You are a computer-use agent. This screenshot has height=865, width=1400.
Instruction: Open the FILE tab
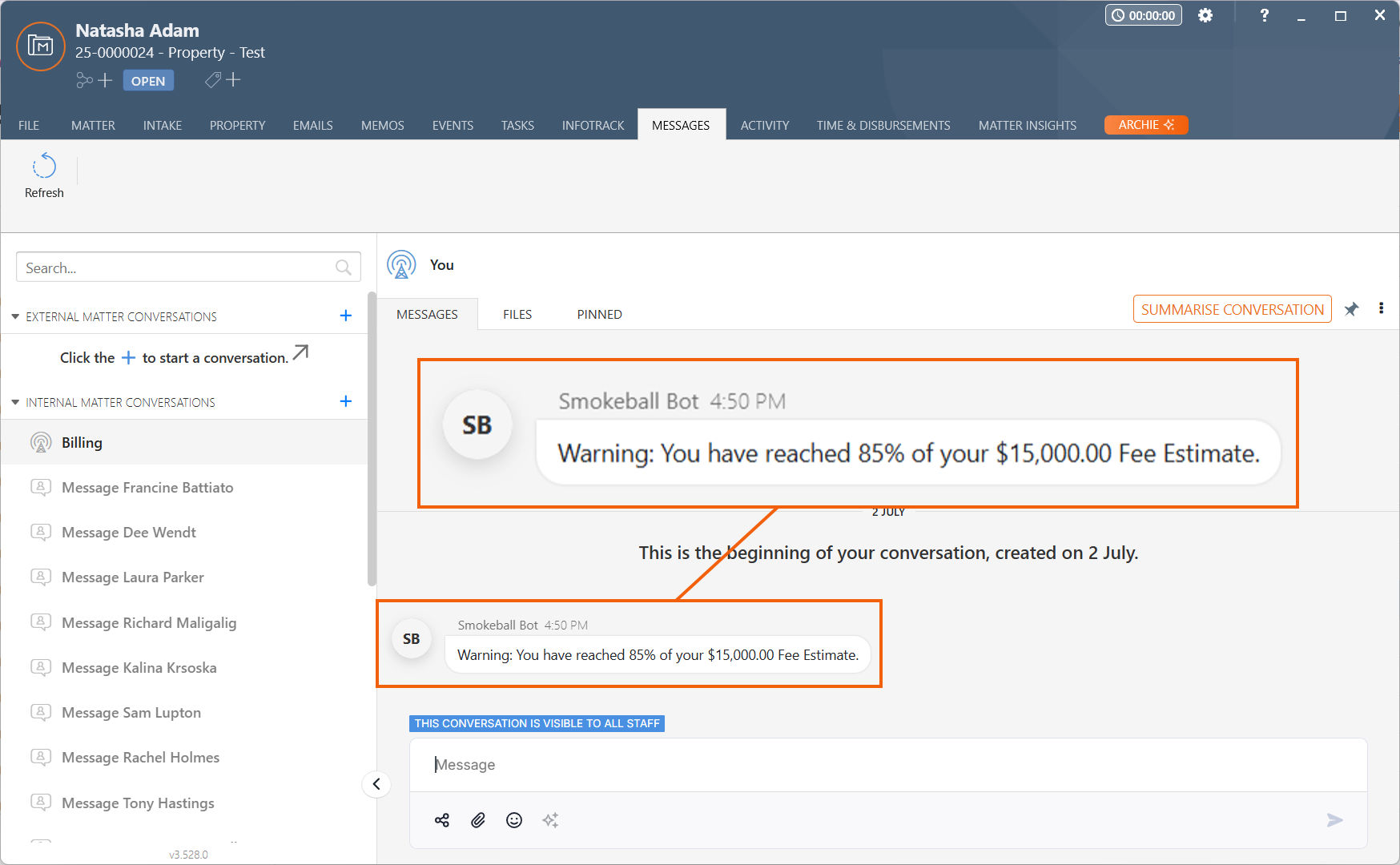tap(29, 125)
